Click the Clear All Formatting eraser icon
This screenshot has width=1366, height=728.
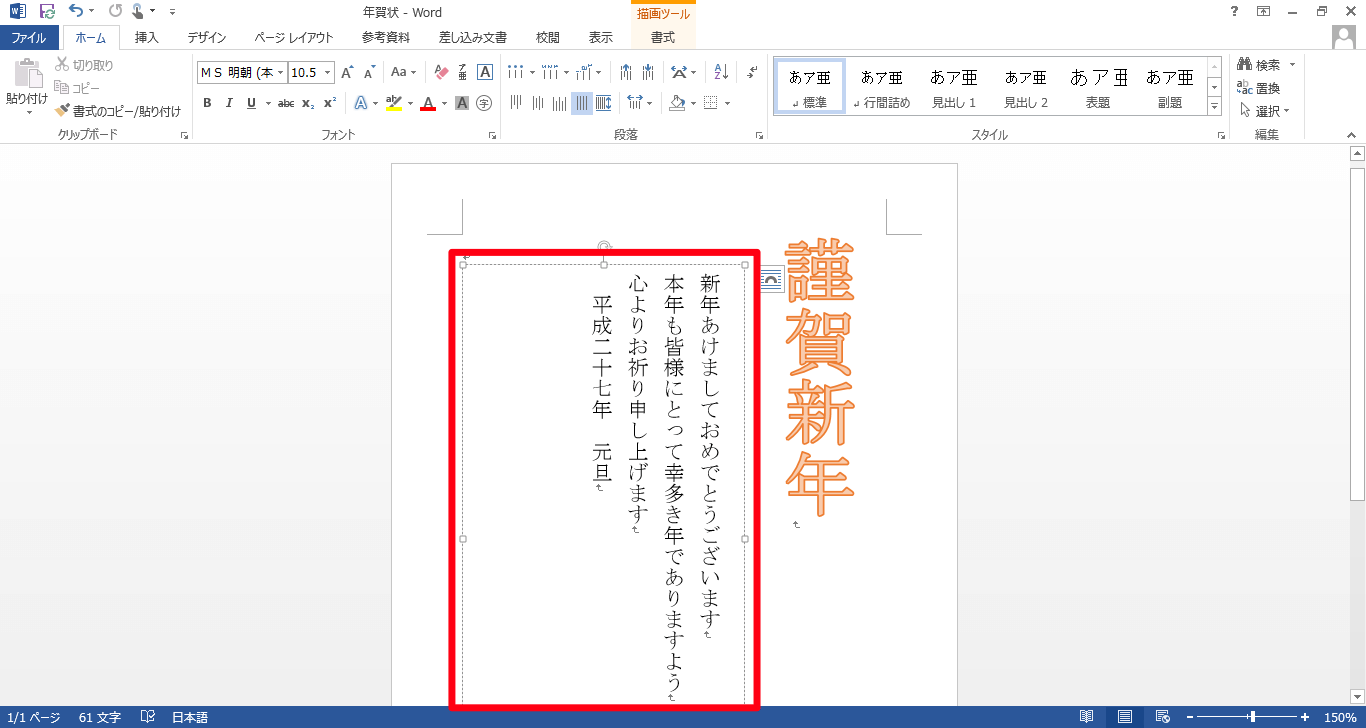(442, 72)
